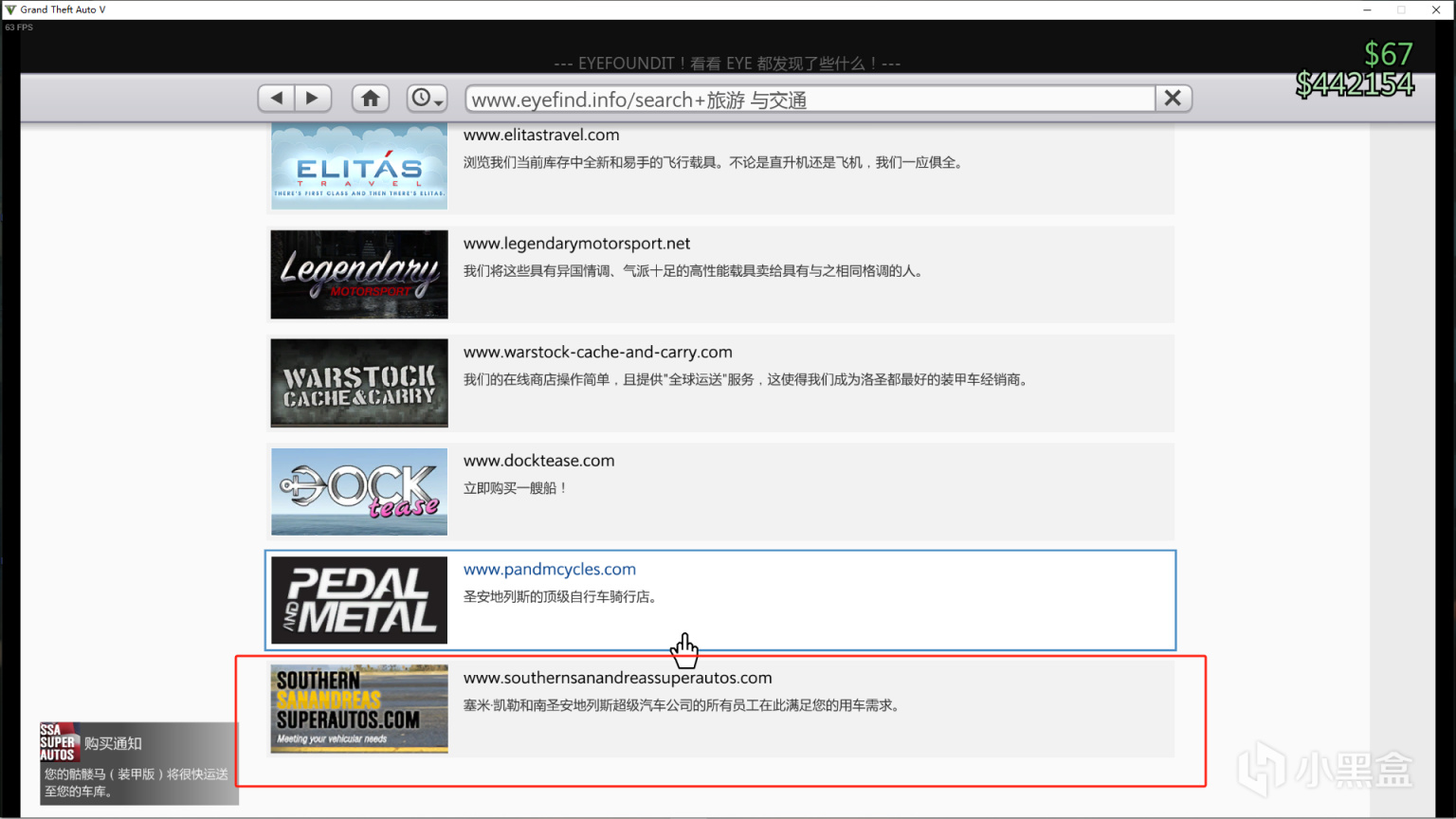1456x819 pixels.
Task: Go back with the browser's left arrow
Action: tap(277, 98)
